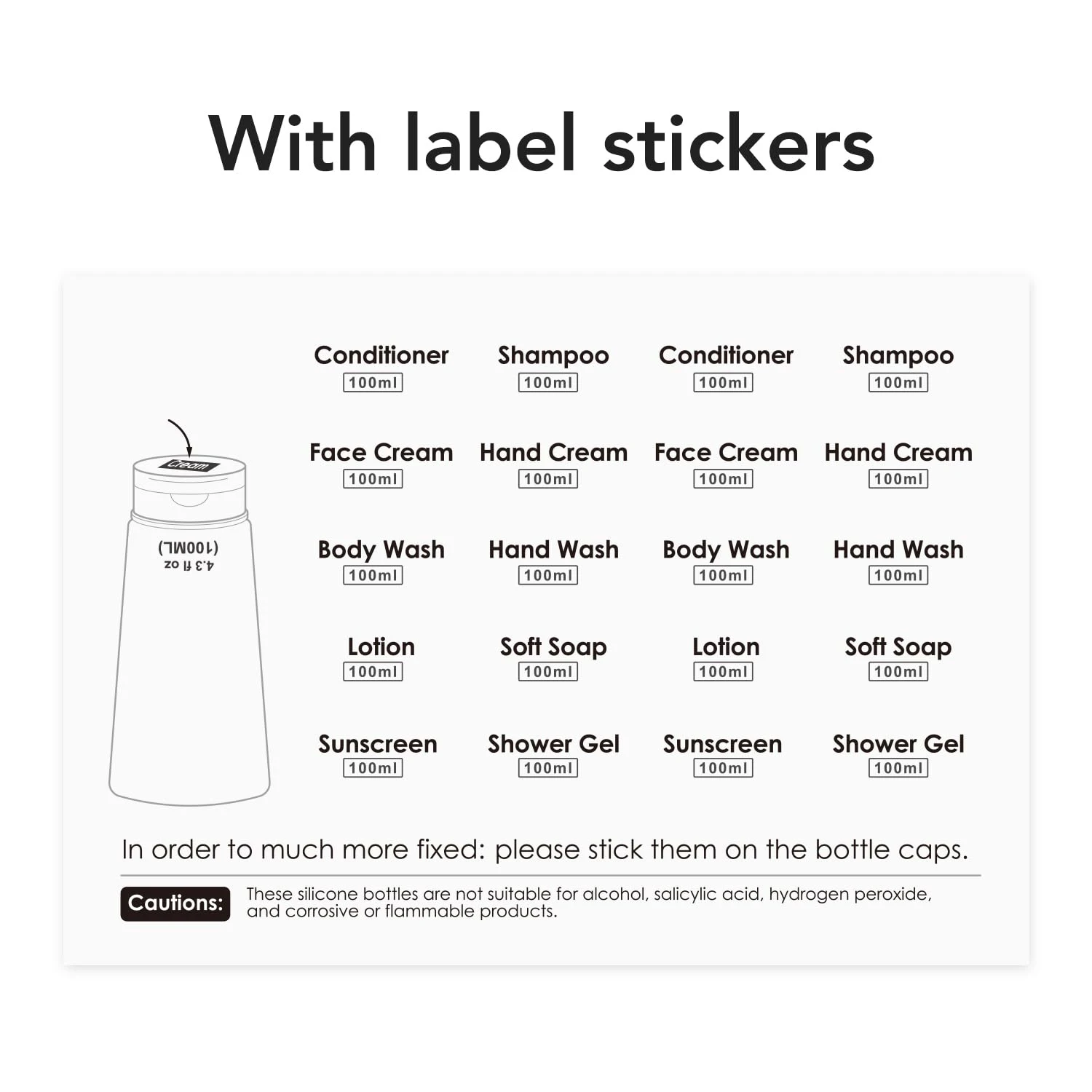Select the leftmost Body Wash sticker

tap(381, 550)
